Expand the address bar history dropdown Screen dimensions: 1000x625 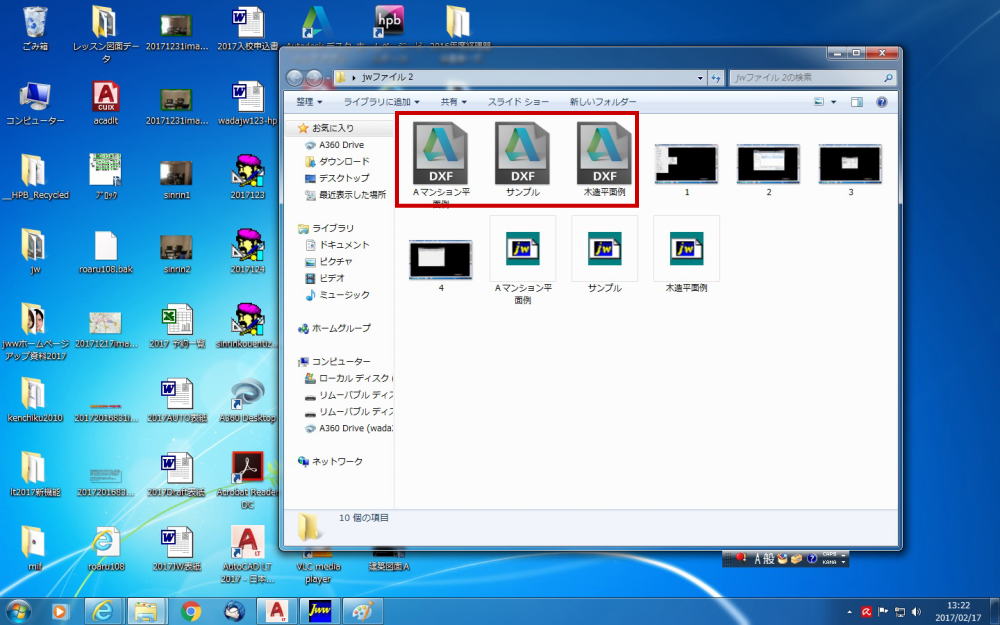click(700, 78)
